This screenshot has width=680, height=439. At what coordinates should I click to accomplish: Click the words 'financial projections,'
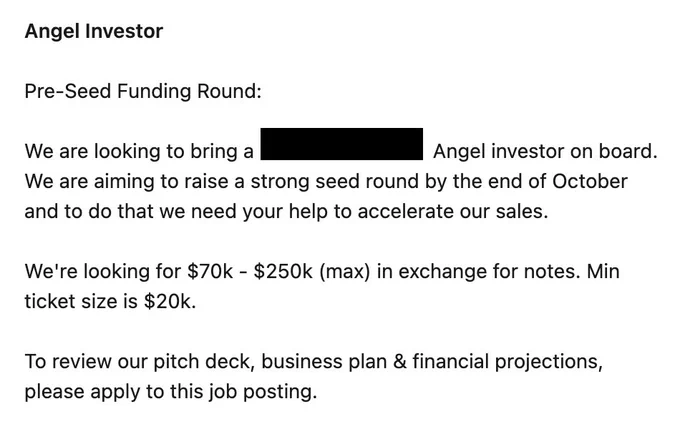point(507,362)
